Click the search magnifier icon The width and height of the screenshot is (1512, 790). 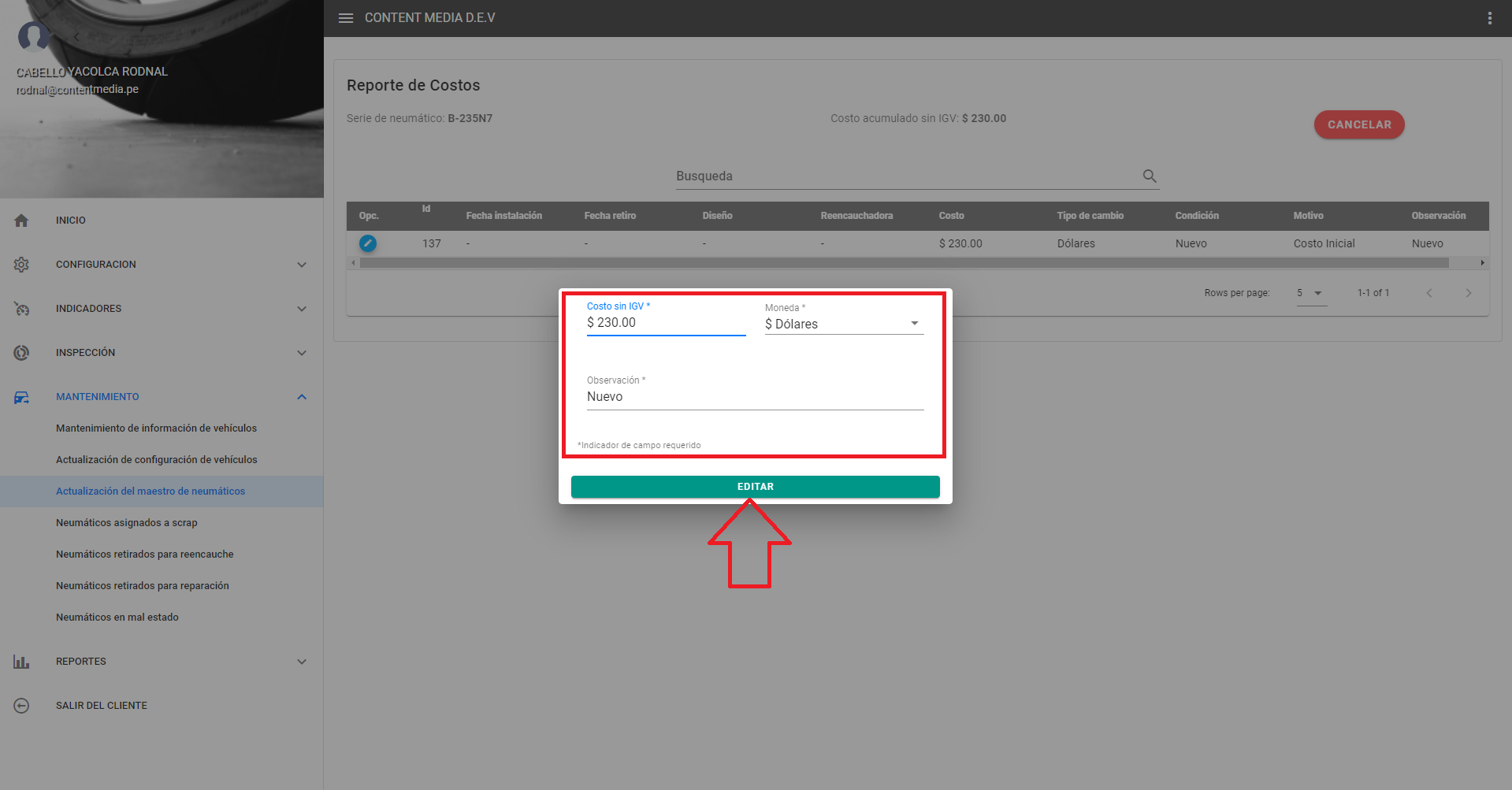[x=1150, y=176]
